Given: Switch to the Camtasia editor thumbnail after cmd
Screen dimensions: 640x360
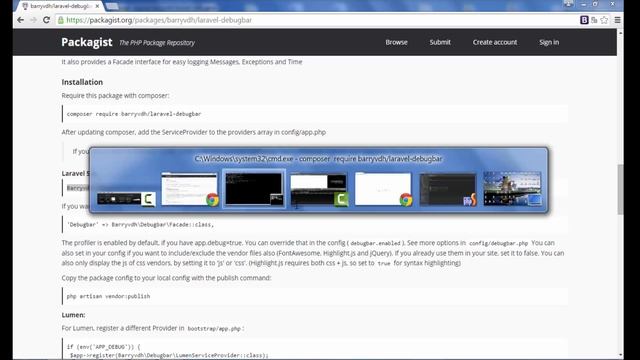Looking at the screenshot, I should tap(319, 189).
